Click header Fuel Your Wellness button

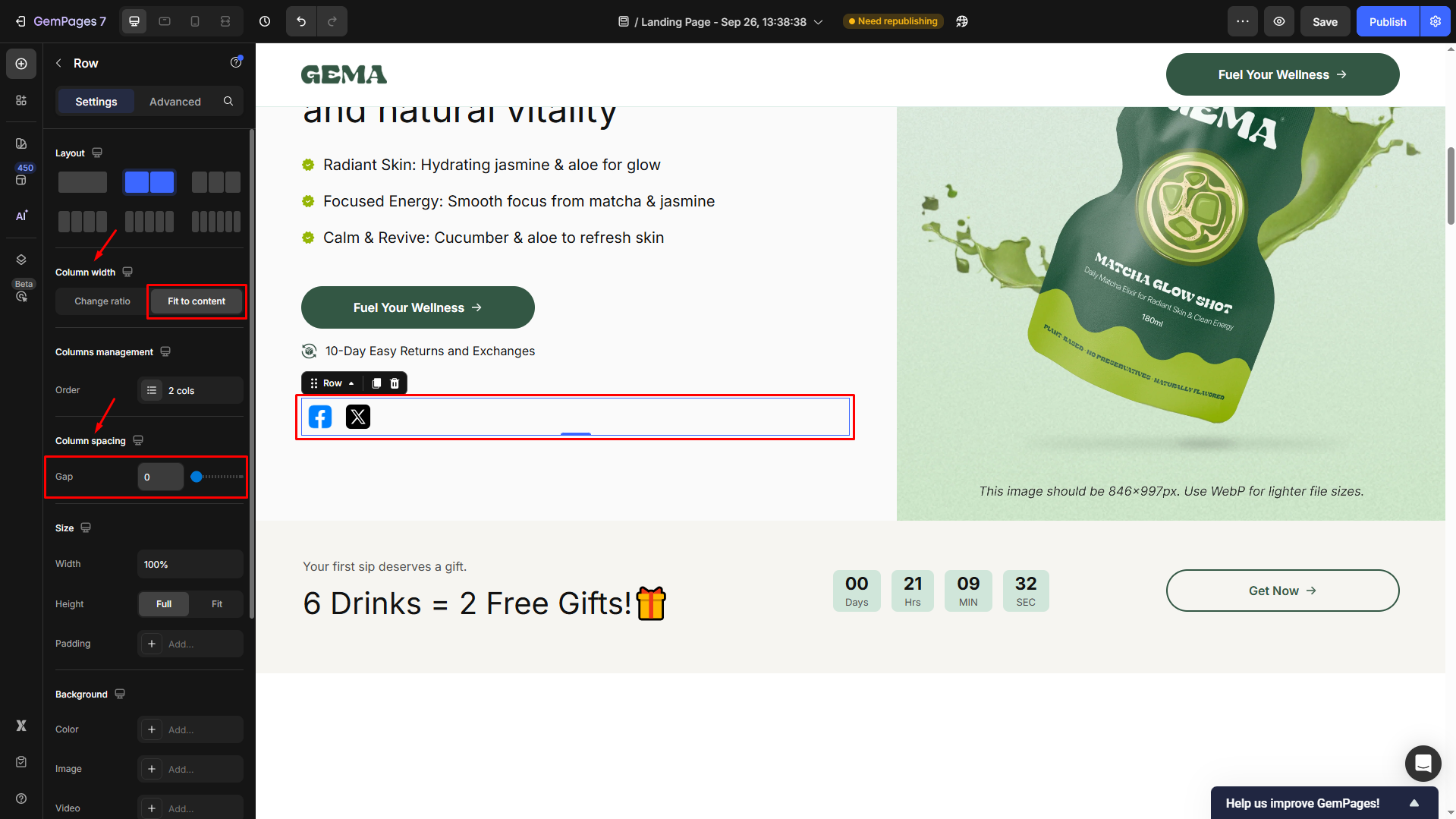pyautogui.click(x=1283, y=74)
